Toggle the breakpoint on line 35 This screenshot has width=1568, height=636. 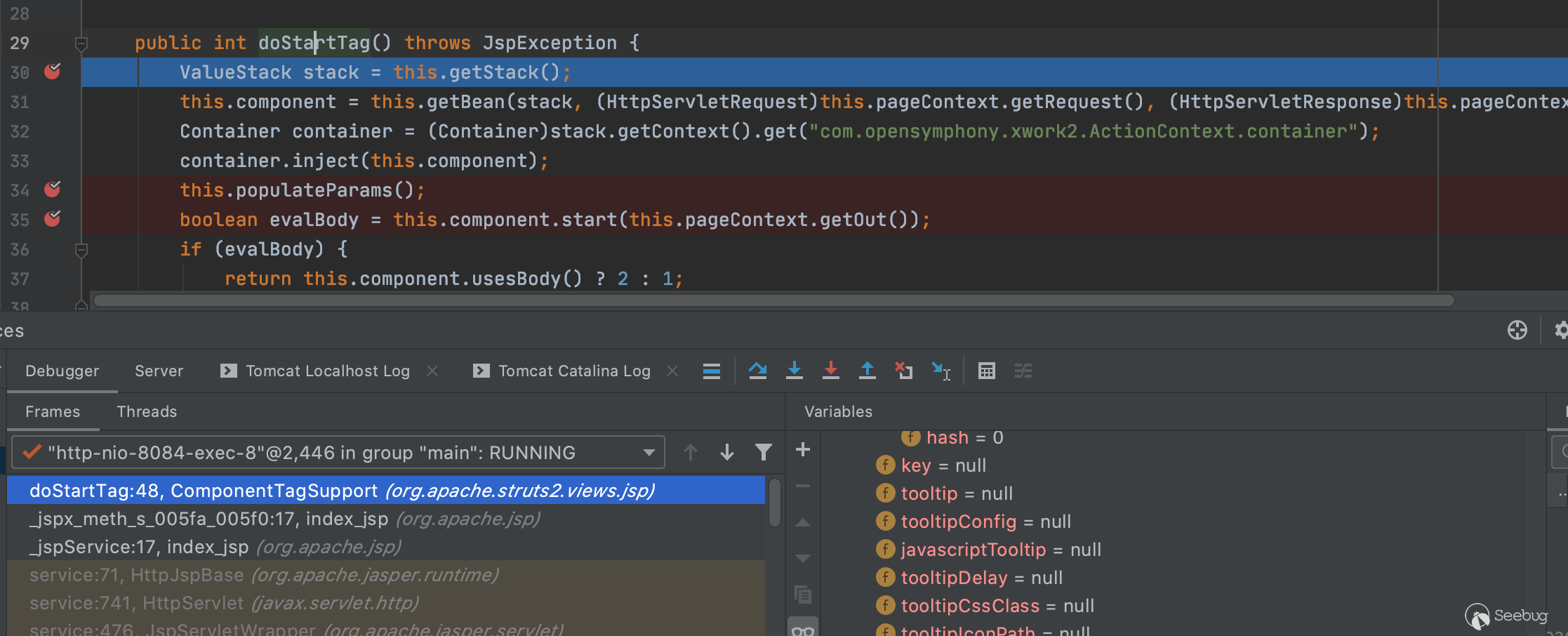pyautogui.click(x=53, y=219)
